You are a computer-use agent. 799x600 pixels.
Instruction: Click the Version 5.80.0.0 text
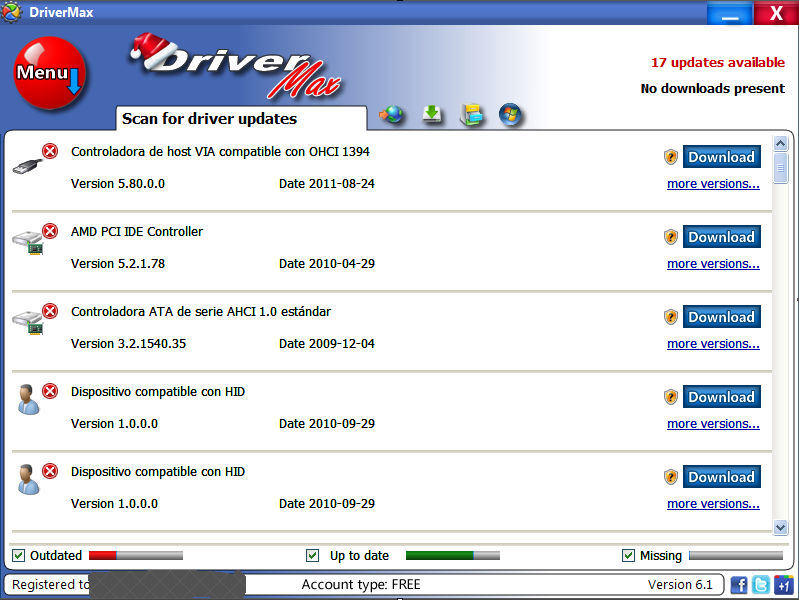(118, 184)
